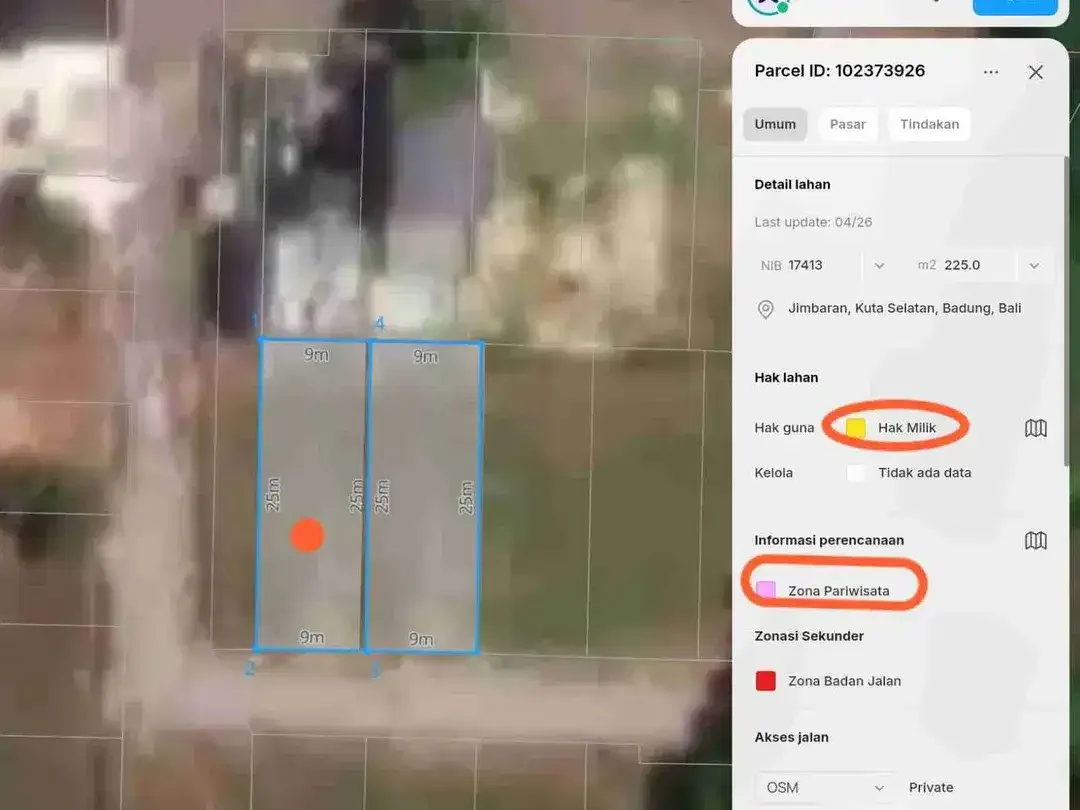This screenshot has width=1080, height=810.
Task: Click the Zonasi Sekunder heading
Action: coord(809,636)
